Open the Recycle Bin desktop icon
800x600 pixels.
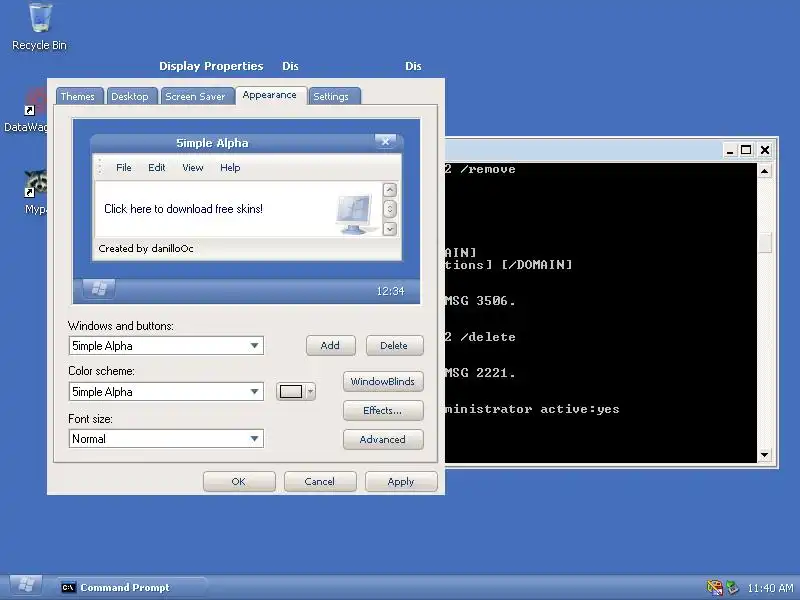[x=39, y=18]
